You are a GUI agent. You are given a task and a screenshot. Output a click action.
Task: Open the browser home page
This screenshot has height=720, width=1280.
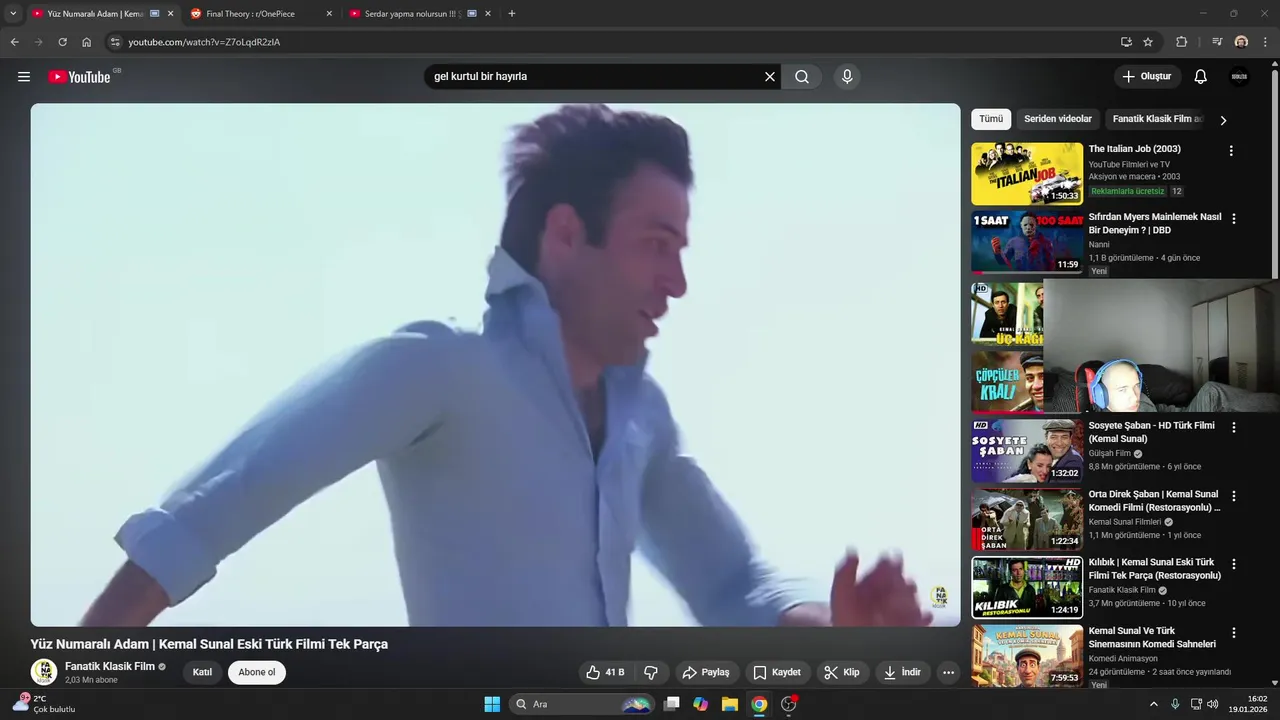[86, 42]
